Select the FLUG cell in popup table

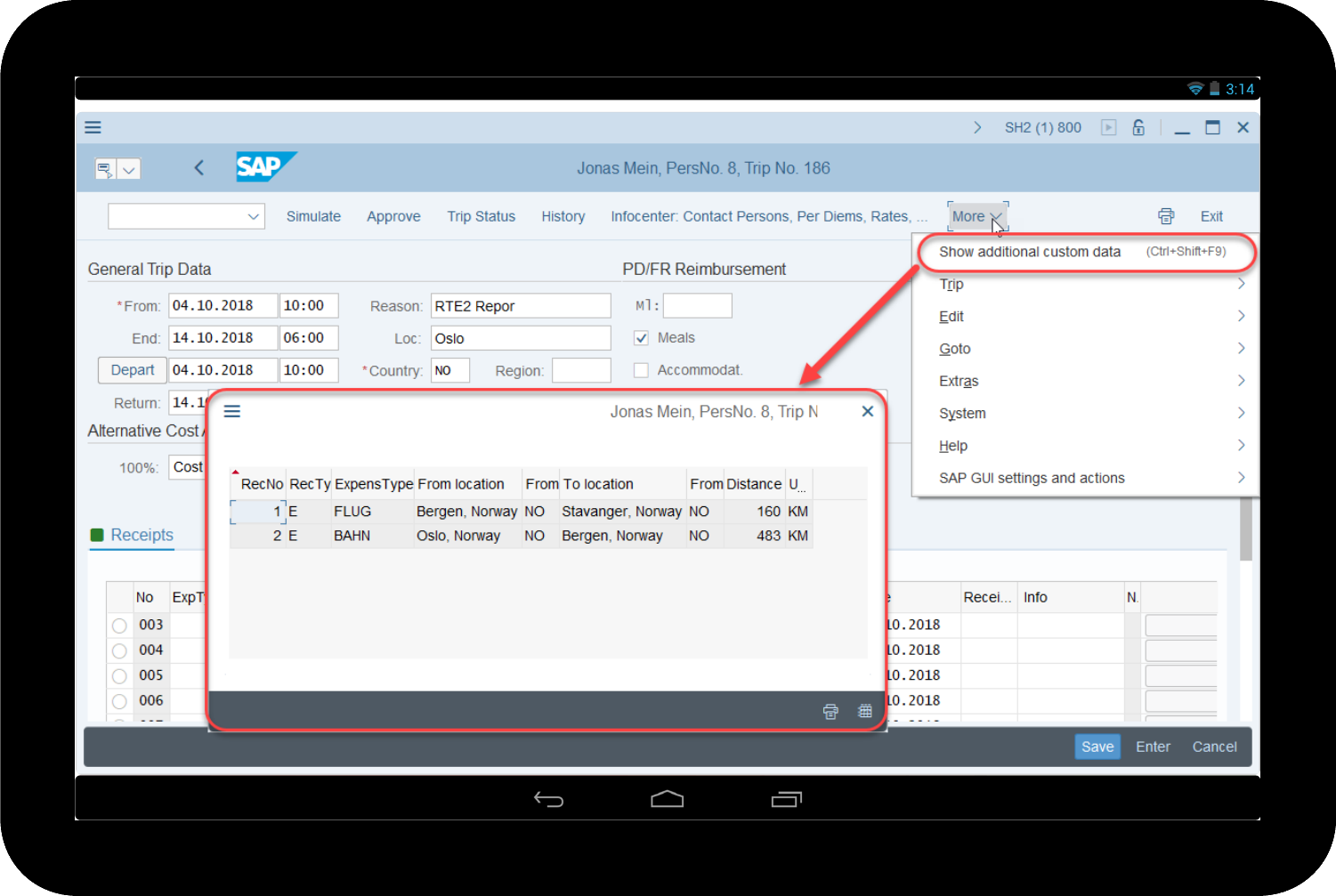[372, 512]
